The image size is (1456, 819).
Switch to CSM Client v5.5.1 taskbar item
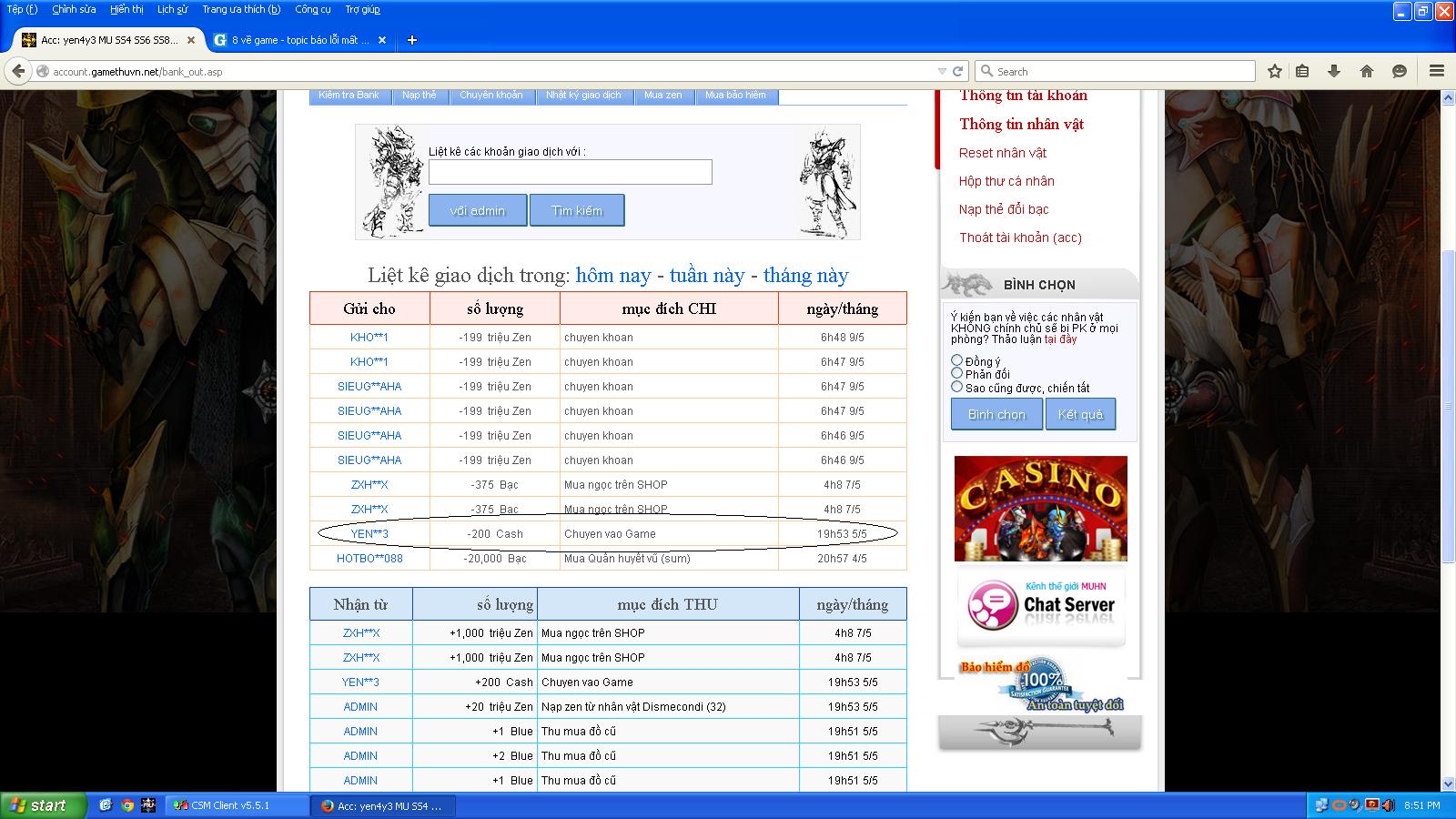pos(237,805)
